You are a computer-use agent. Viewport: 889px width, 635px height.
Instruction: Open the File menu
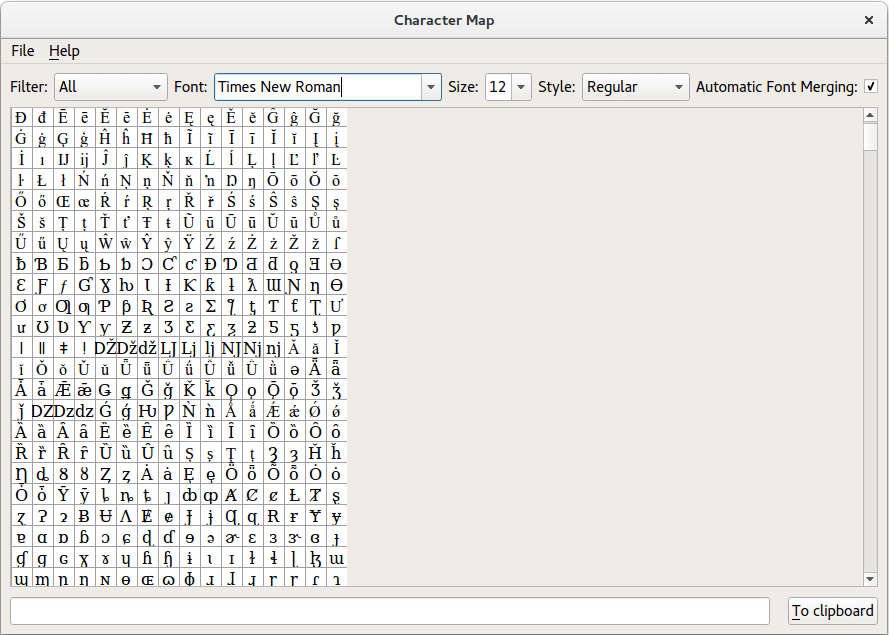pos(22,51)
